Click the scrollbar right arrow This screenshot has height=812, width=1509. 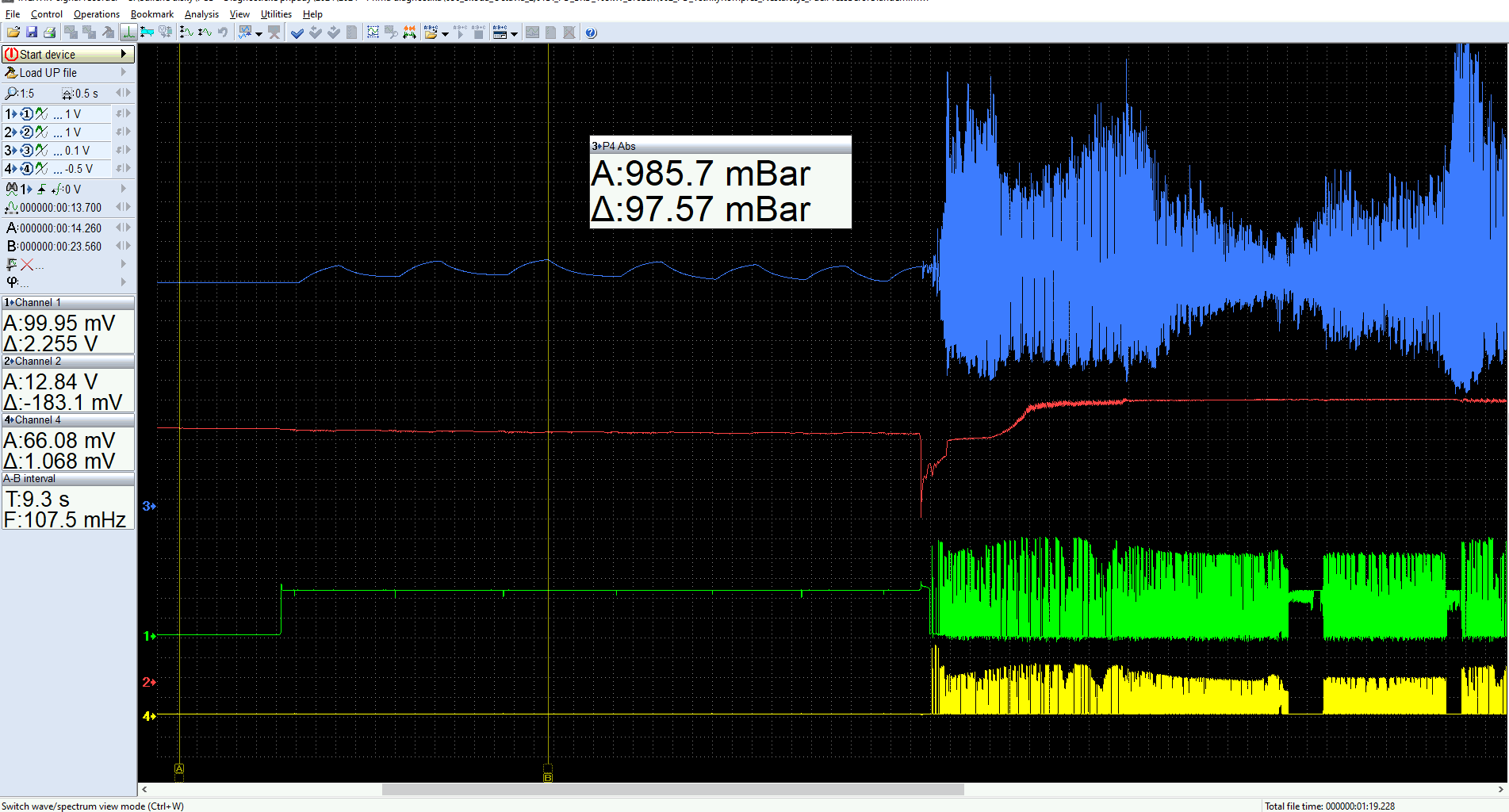[x=1501, y=790]
